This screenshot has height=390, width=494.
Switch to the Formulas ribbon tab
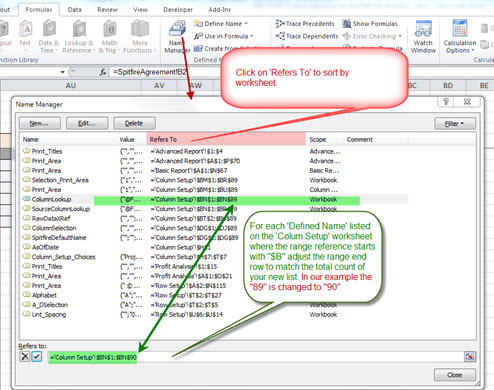point(39,10)
